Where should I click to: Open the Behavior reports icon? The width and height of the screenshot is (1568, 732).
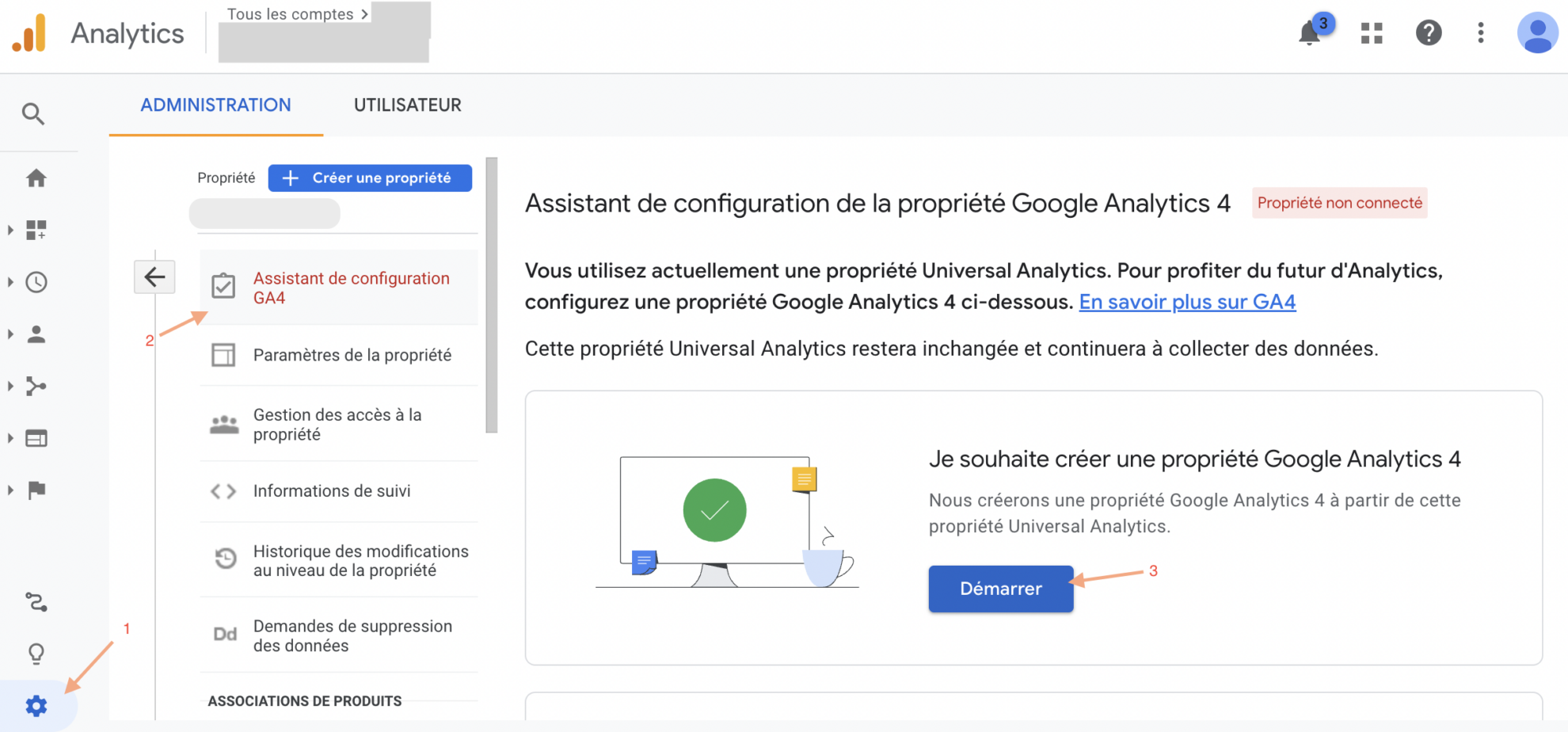pos(36,438)
